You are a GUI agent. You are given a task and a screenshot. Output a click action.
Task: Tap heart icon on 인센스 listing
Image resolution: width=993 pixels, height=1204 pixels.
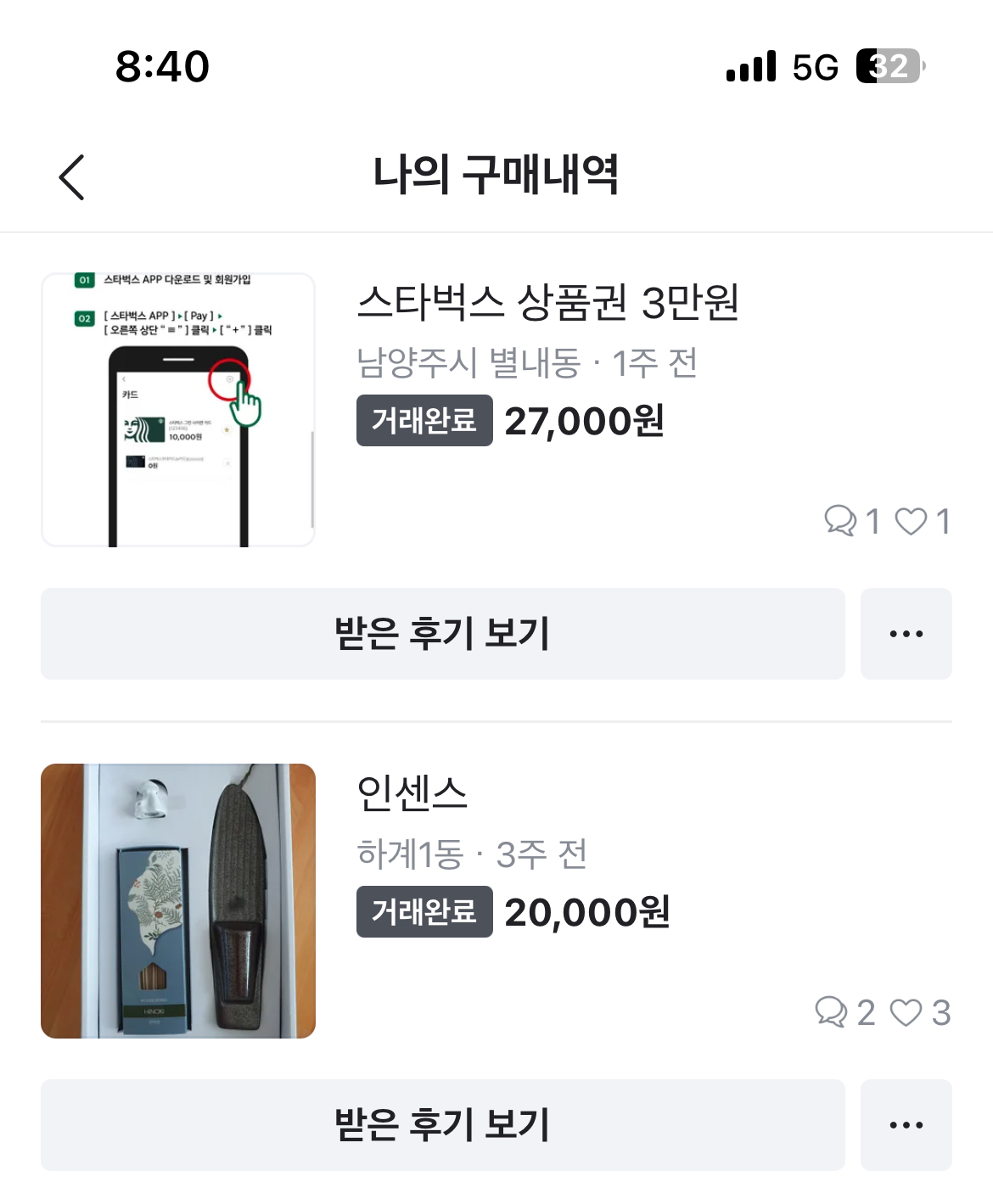(906, 1011)
